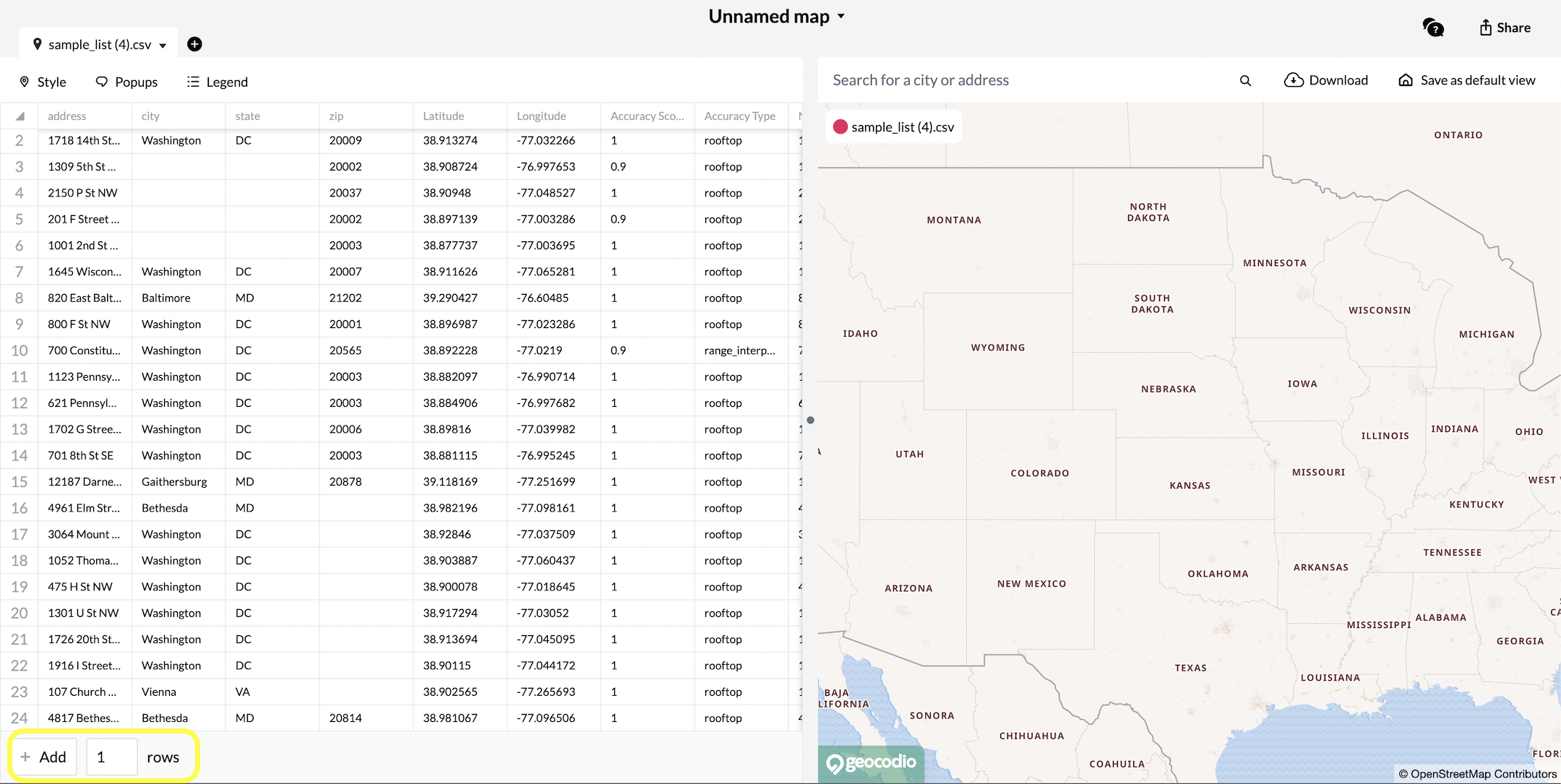
Task: Click Save as default view
Action: pos(1477,80)
